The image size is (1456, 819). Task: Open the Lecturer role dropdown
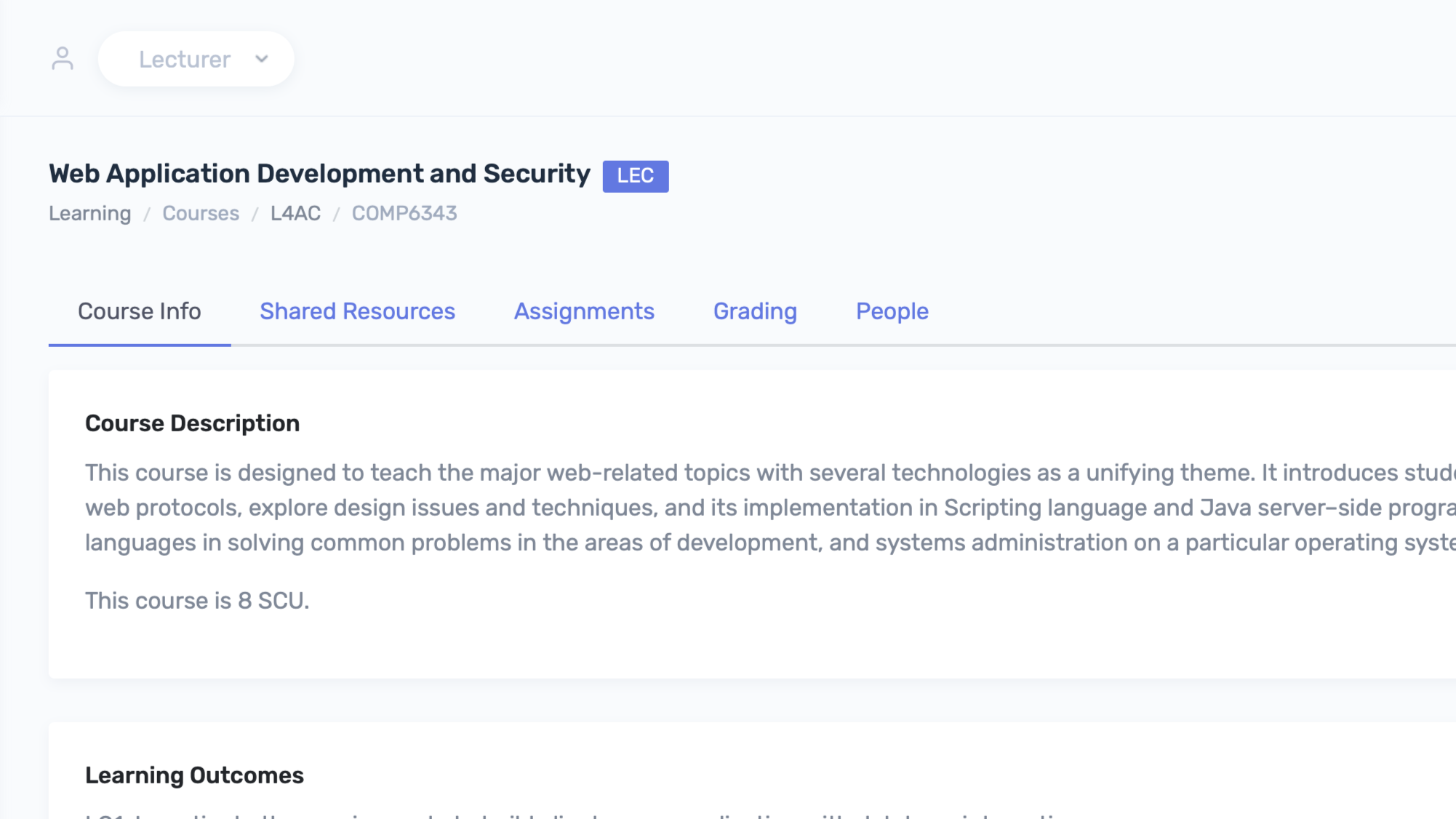click(x=196, y=59)
